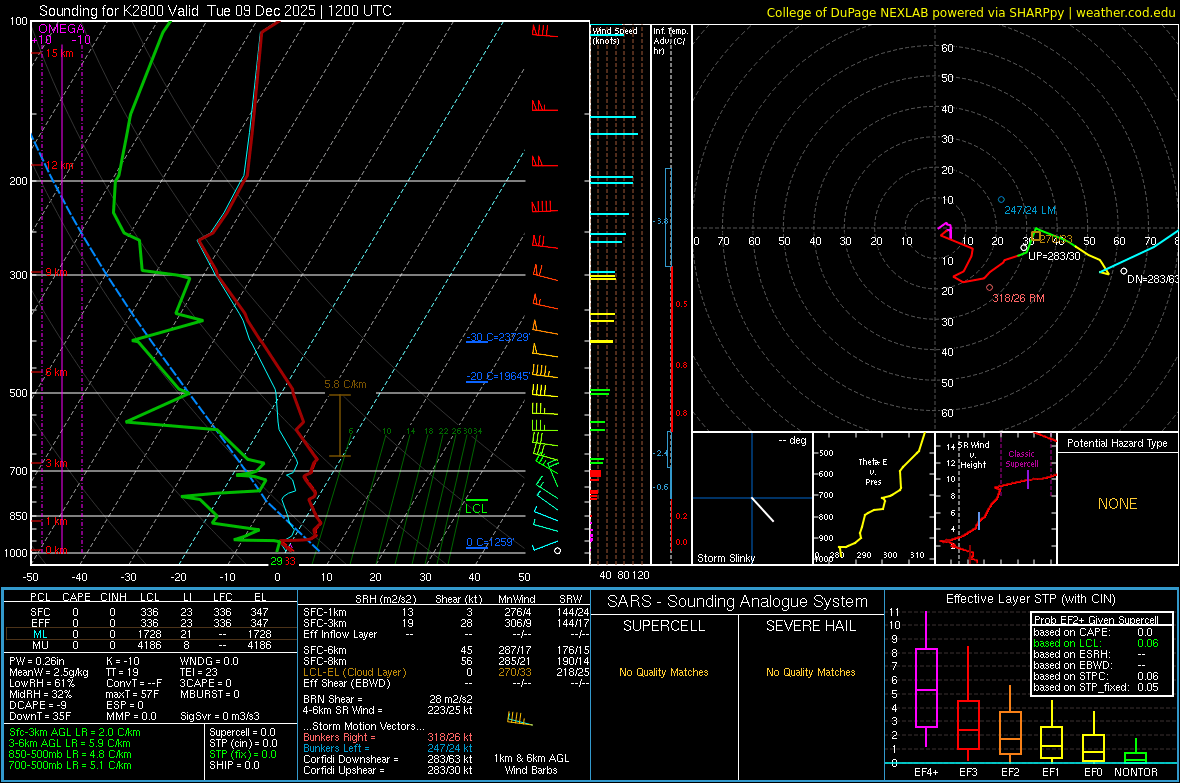1180x783 pixels.
Task: Click the Wind Speed (knots) panel header
Action: [x=614, y=35]
